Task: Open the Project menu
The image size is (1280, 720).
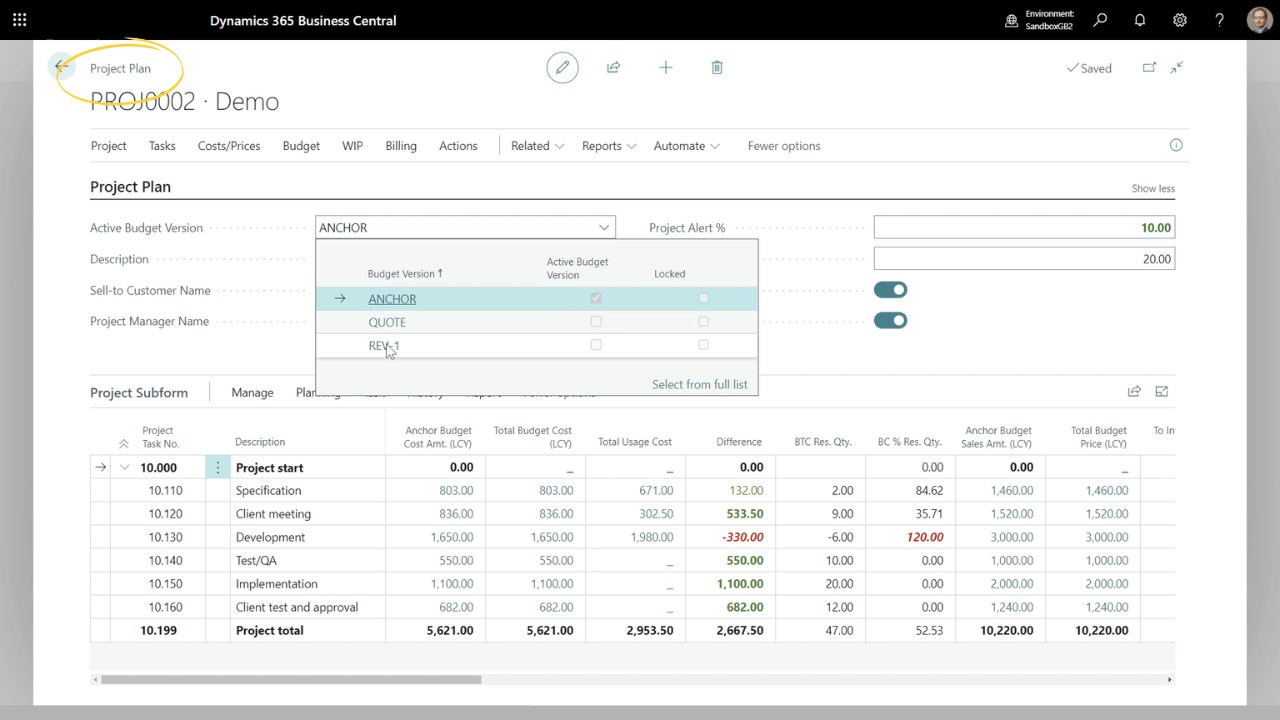Action: click(x=108, y=146)
